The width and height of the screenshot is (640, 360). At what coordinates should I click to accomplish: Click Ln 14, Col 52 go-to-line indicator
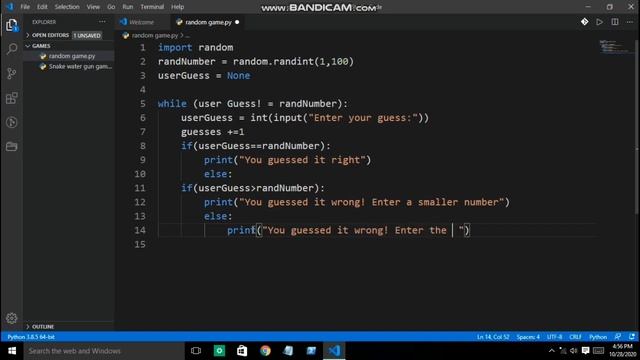pos(493,337)
